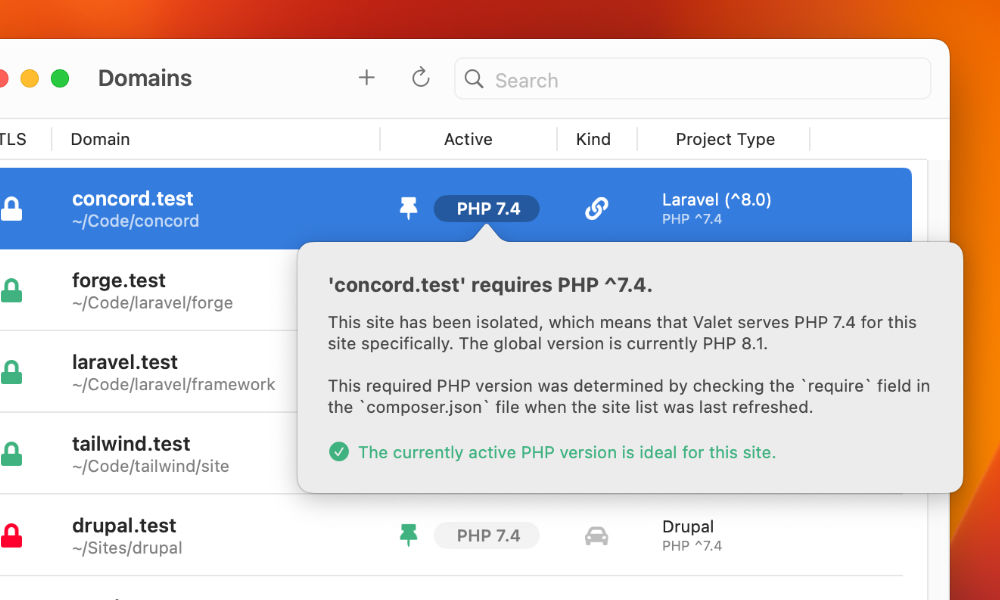Click the green lock icon for forge.test
The image size is (1000, 600).
coord(11,290)
